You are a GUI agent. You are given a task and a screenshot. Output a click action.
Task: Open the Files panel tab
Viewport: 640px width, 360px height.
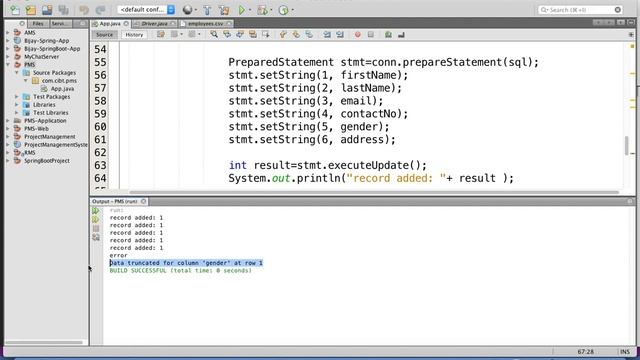click(x=38, y=24)
